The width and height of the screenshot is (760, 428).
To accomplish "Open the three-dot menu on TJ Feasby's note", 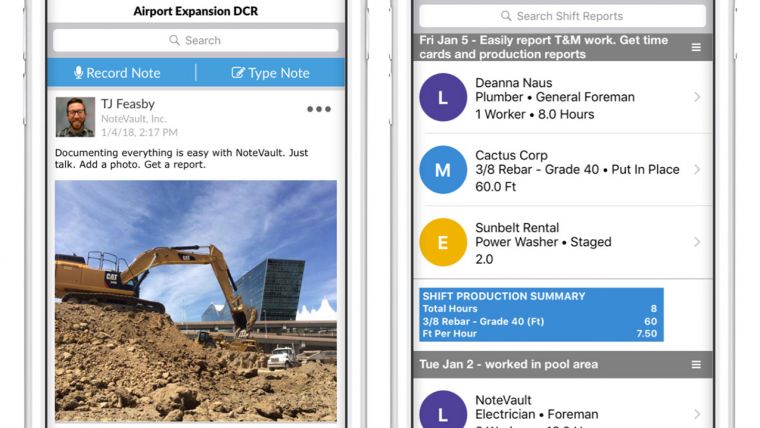I will (x=319, y=109).
